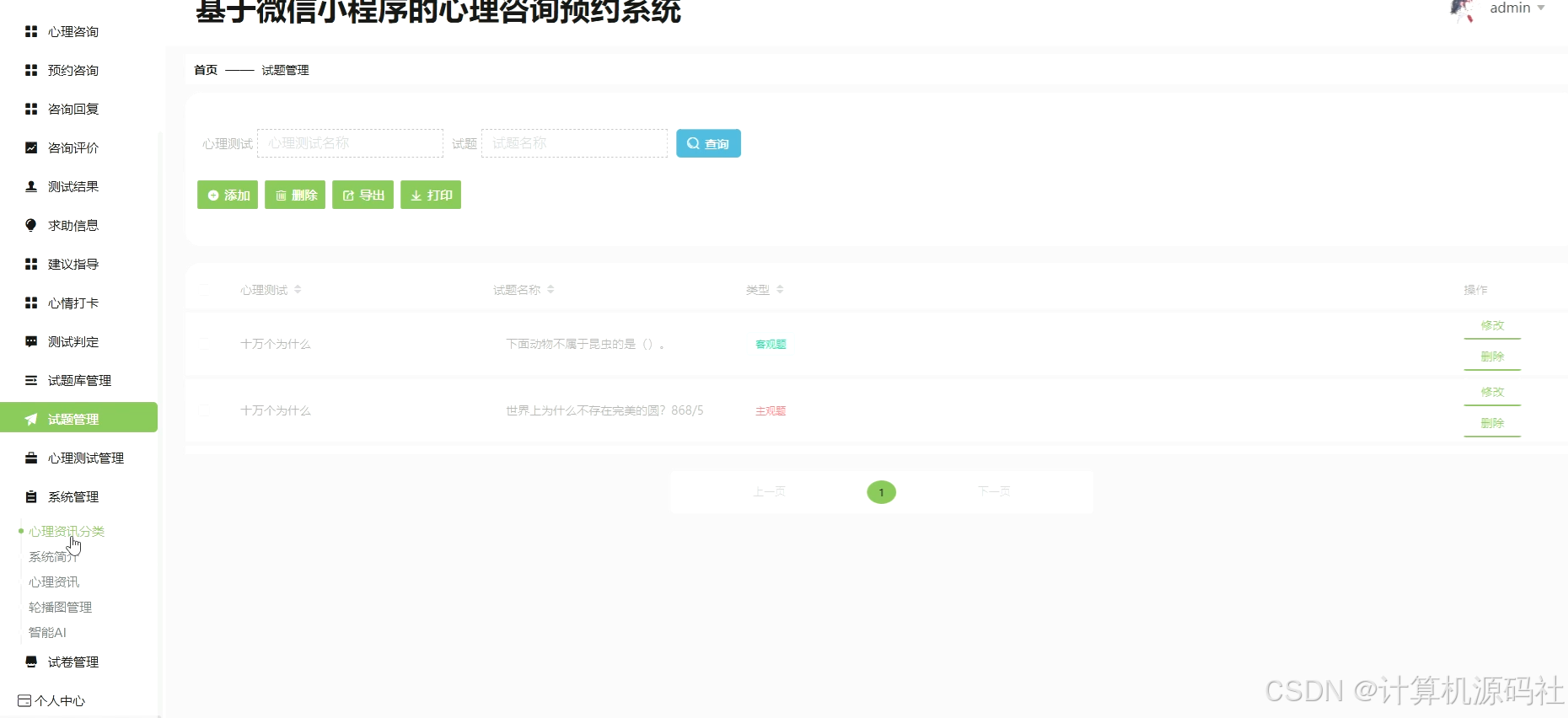Click the chat icon for 测试判定

[x=31, y=341]
